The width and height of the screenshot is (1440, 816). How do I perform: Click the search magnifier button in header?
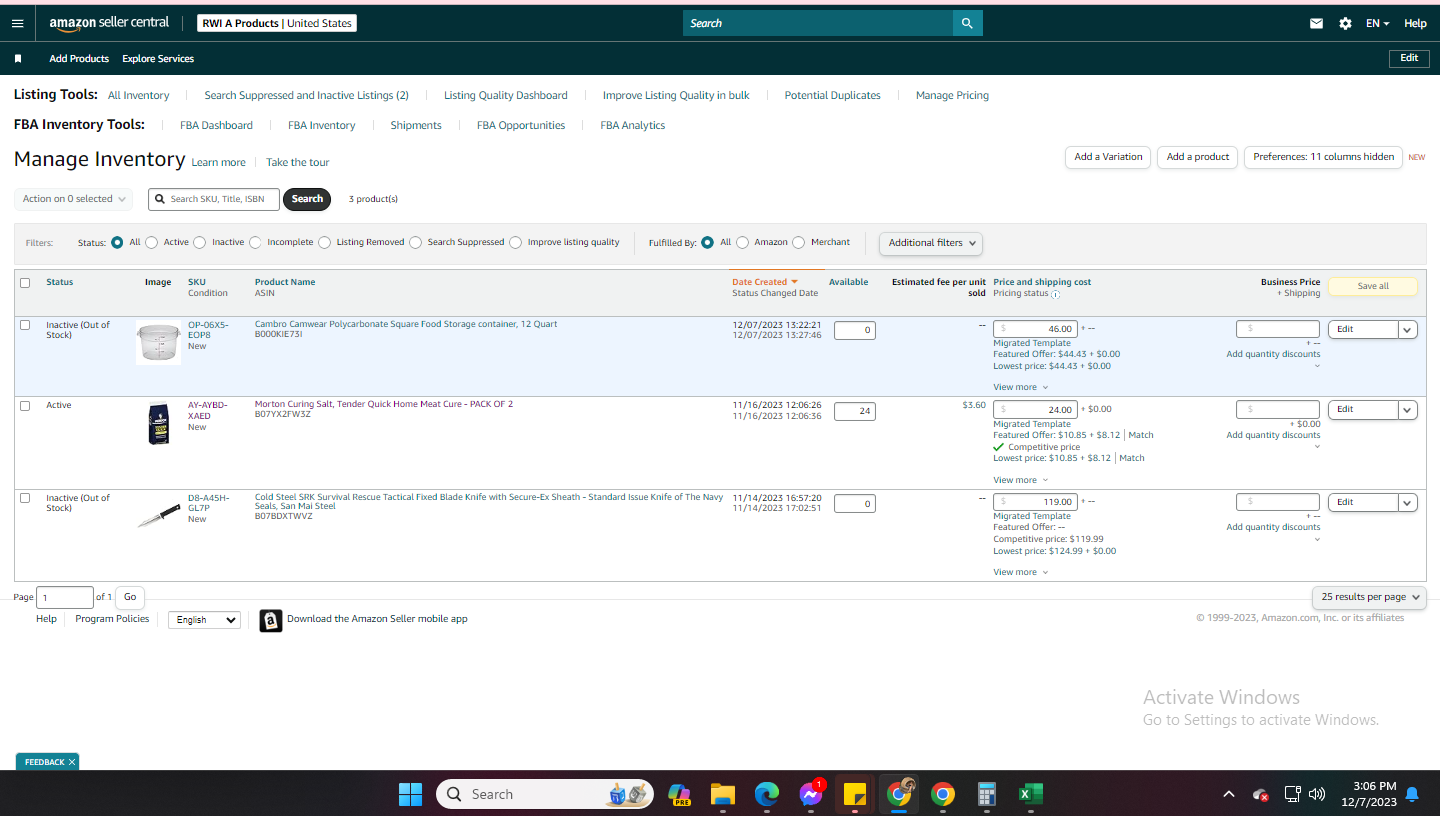pos(967,23)
